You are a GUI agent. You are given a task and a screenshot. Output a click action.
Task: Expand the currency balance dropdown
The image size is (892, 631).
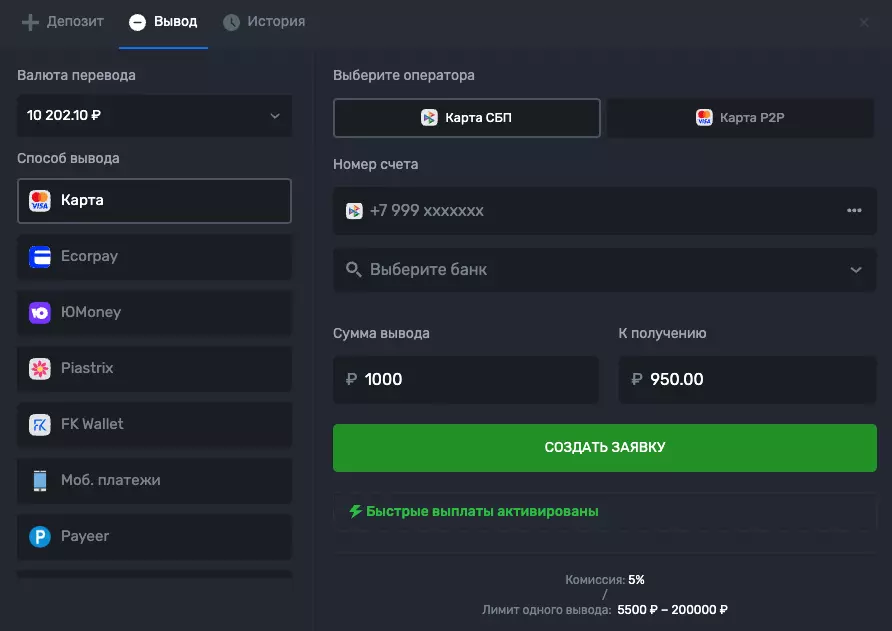[154, 116]
